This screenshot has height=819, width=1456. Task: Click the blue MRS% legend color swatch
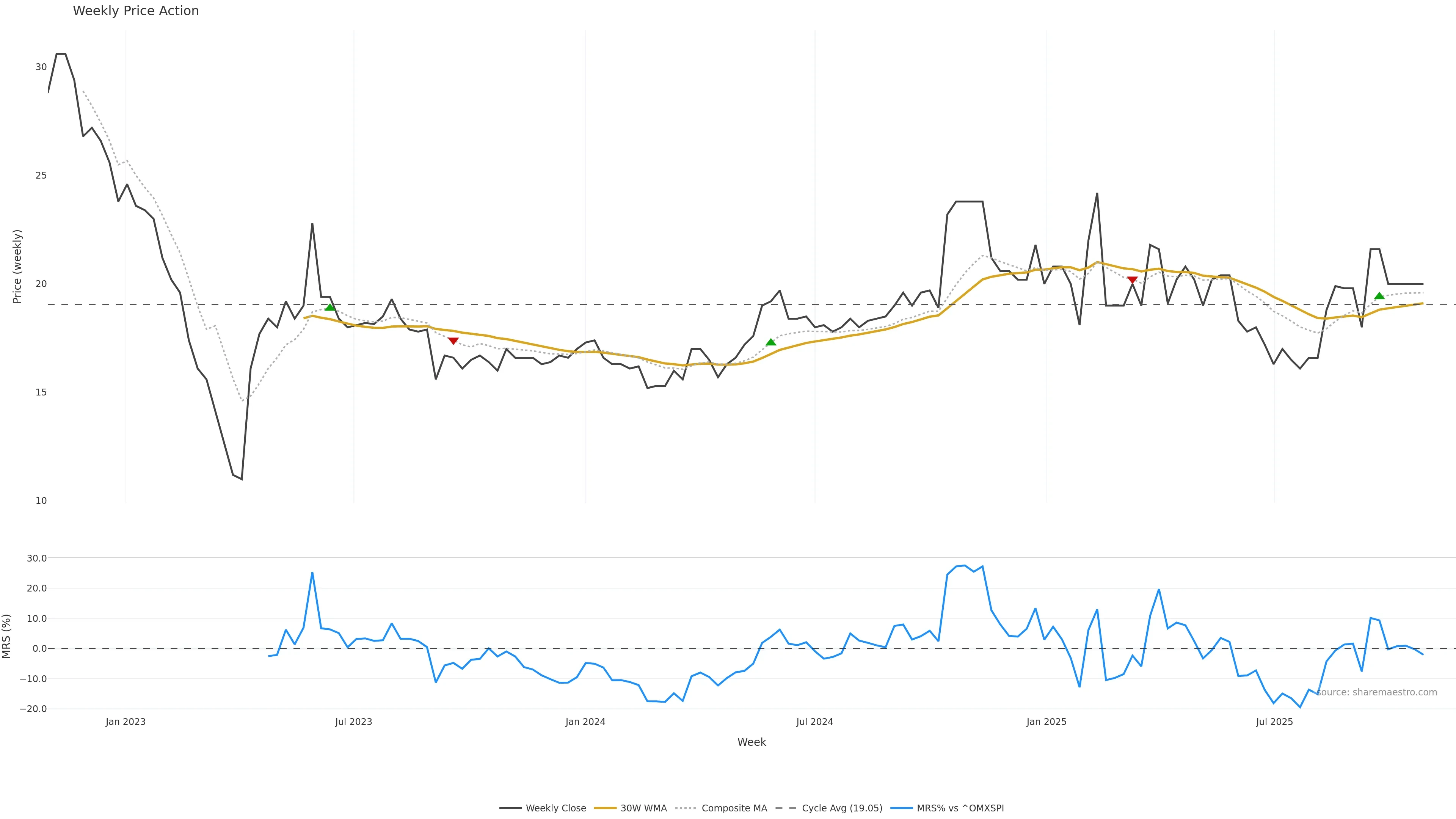pos(902,808)
